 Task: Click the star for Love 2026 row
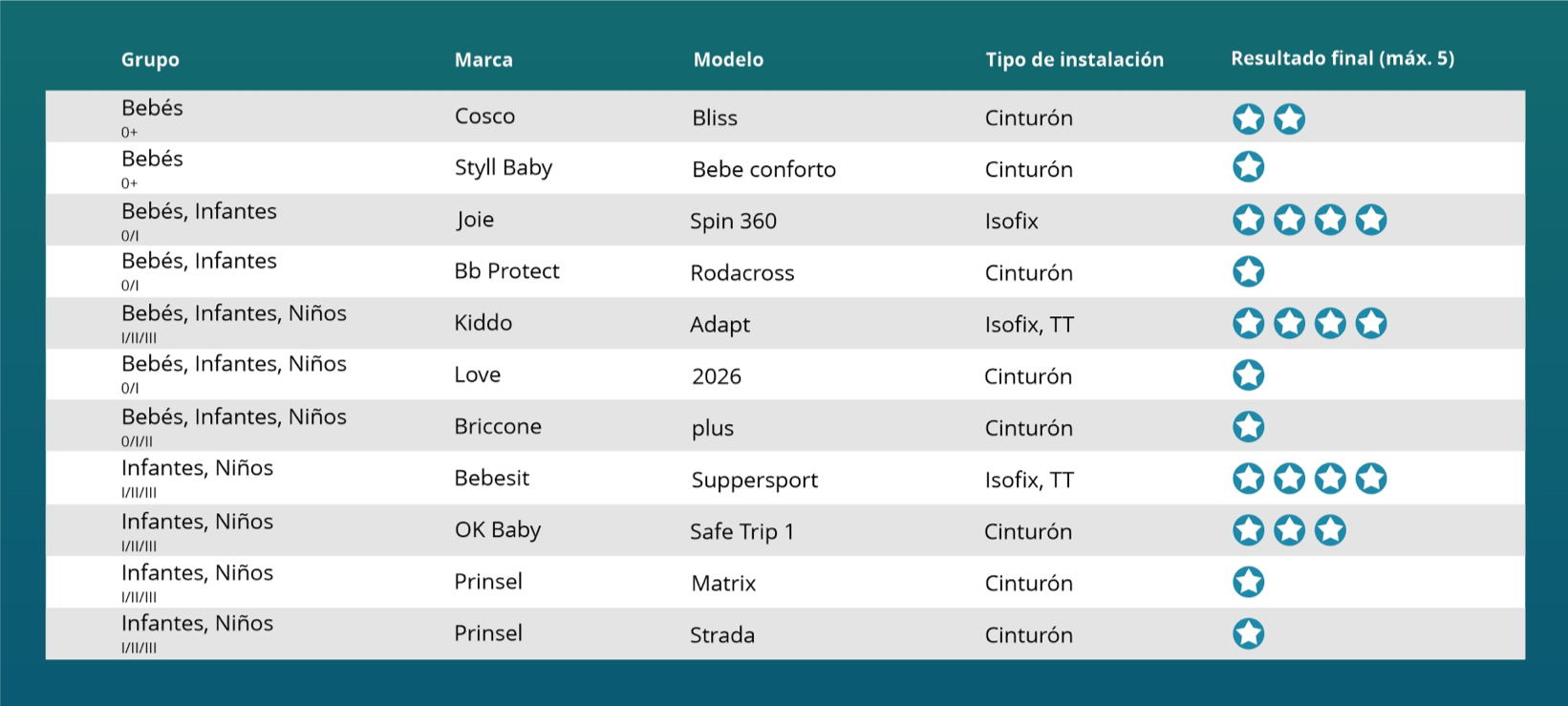coord(1248,374)
